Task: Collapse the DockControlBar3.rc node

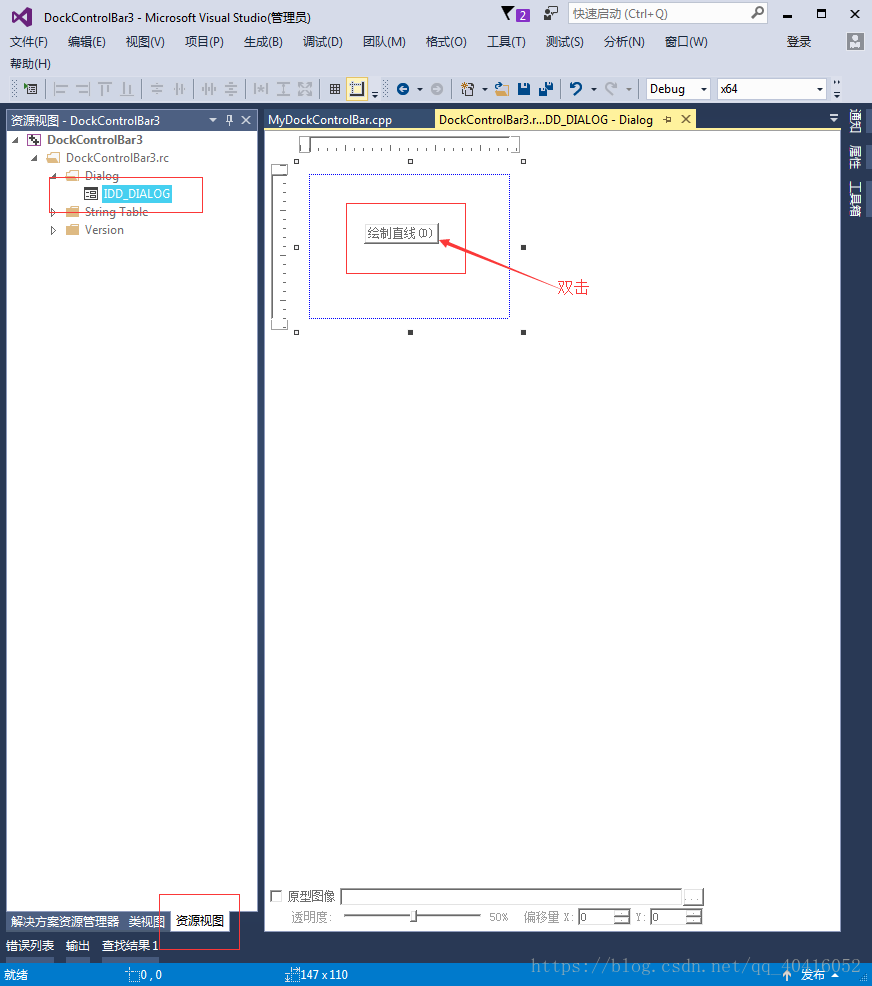Action: [x=35, y=158]
